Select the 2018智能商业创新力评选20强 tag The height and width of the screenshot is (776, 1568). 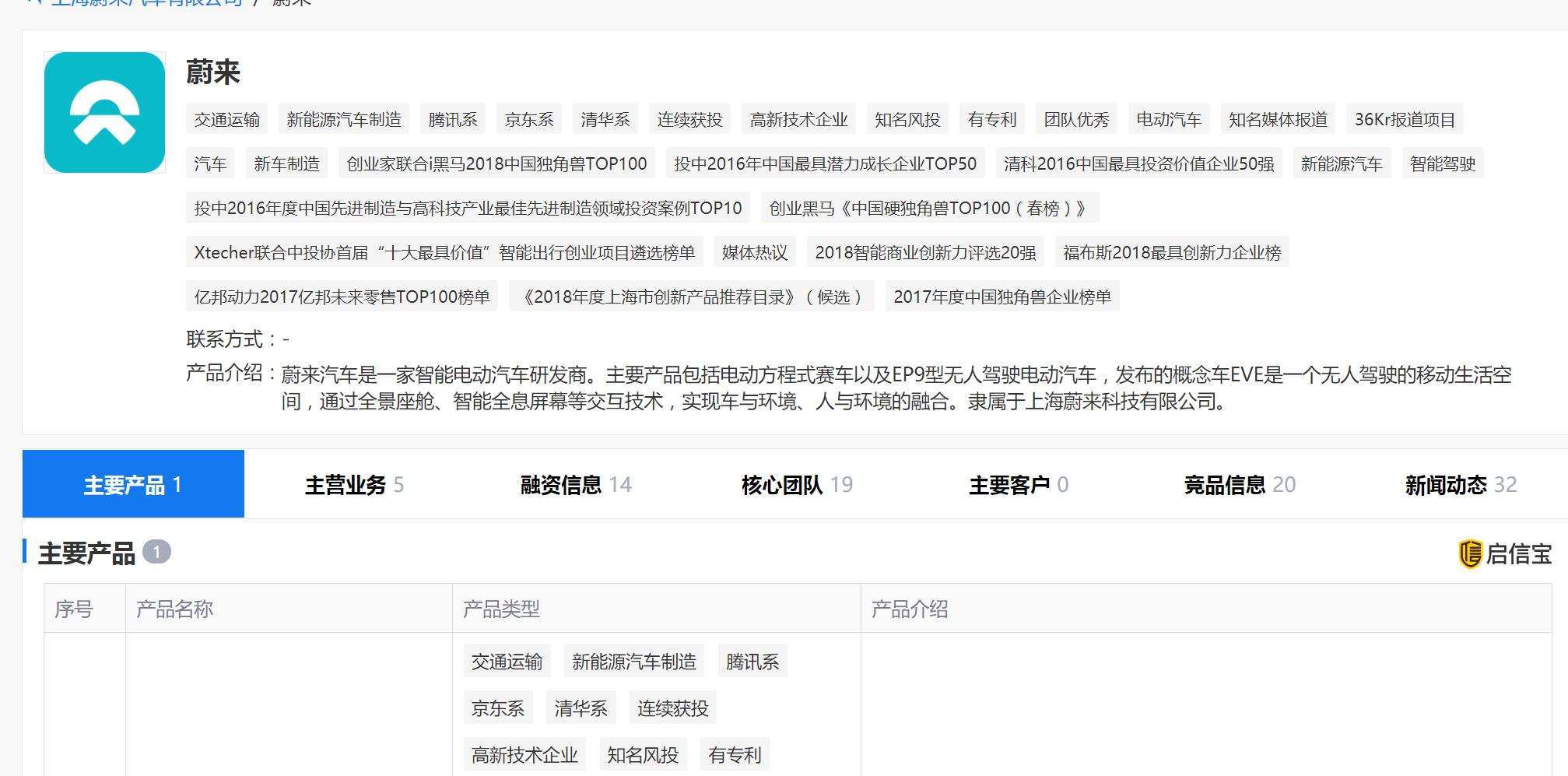tap(926, 252)
